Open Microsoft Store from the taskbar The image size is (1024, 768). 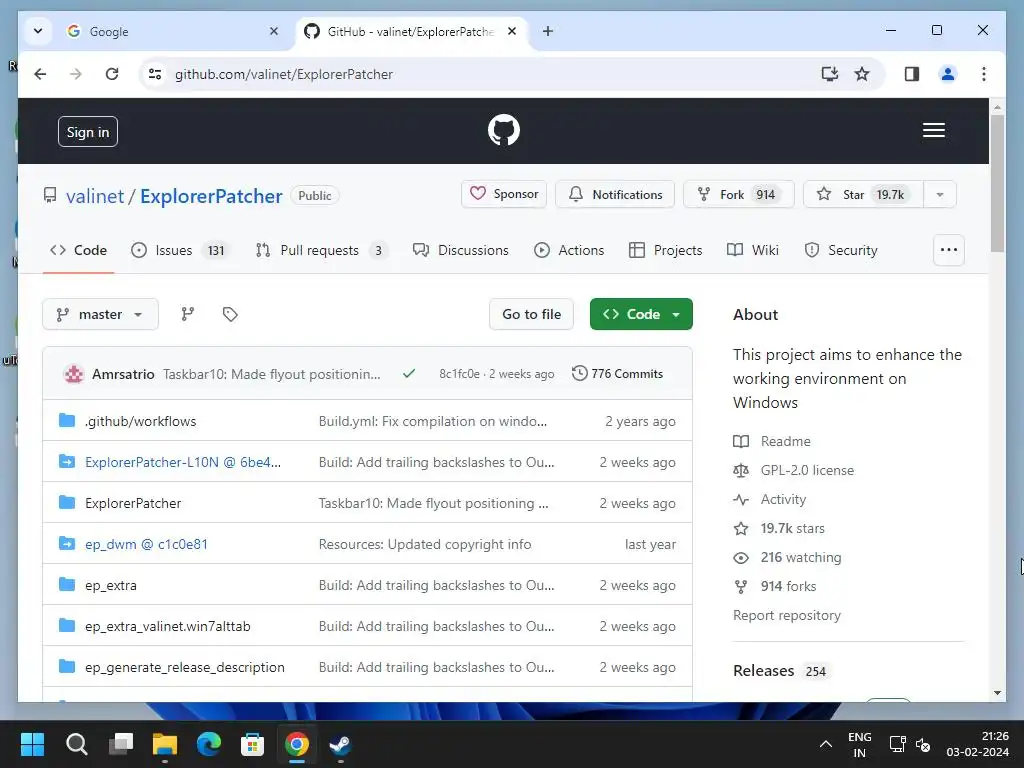tap(252, 744)
